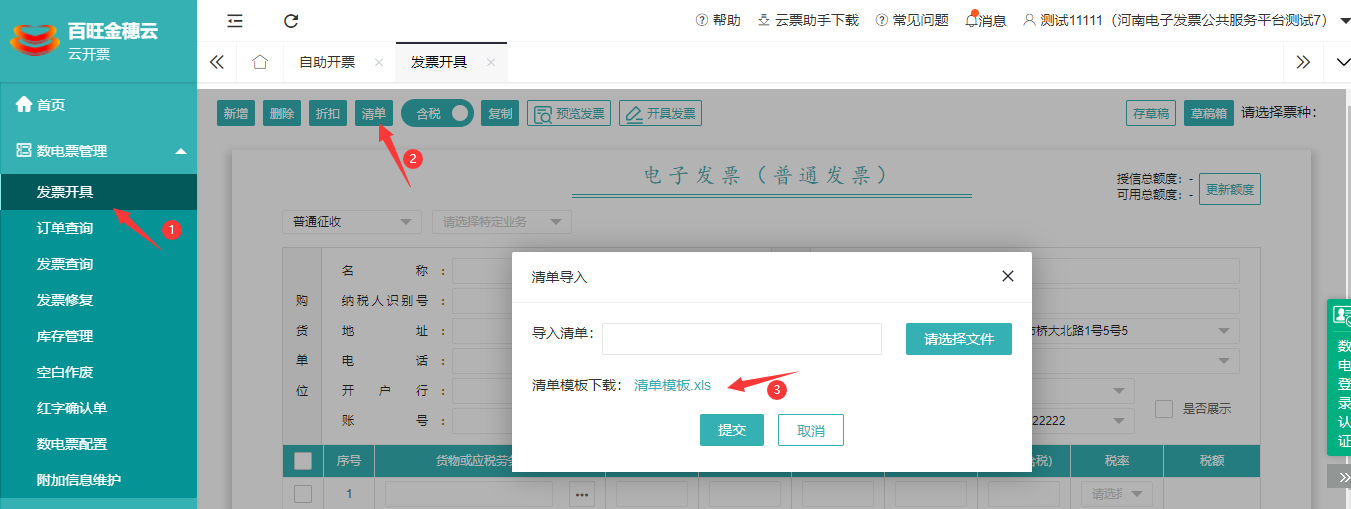This screenshot has width=1351, height=509.
Task: Select 发票开具 in sidebar
Action: coord(98,192)
